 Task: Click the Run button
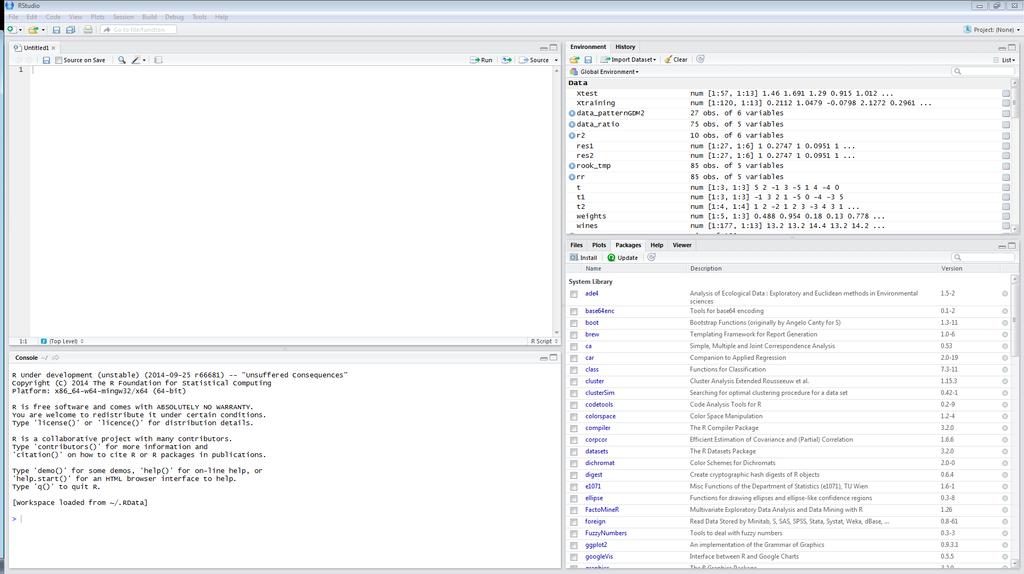coord(482,60)
